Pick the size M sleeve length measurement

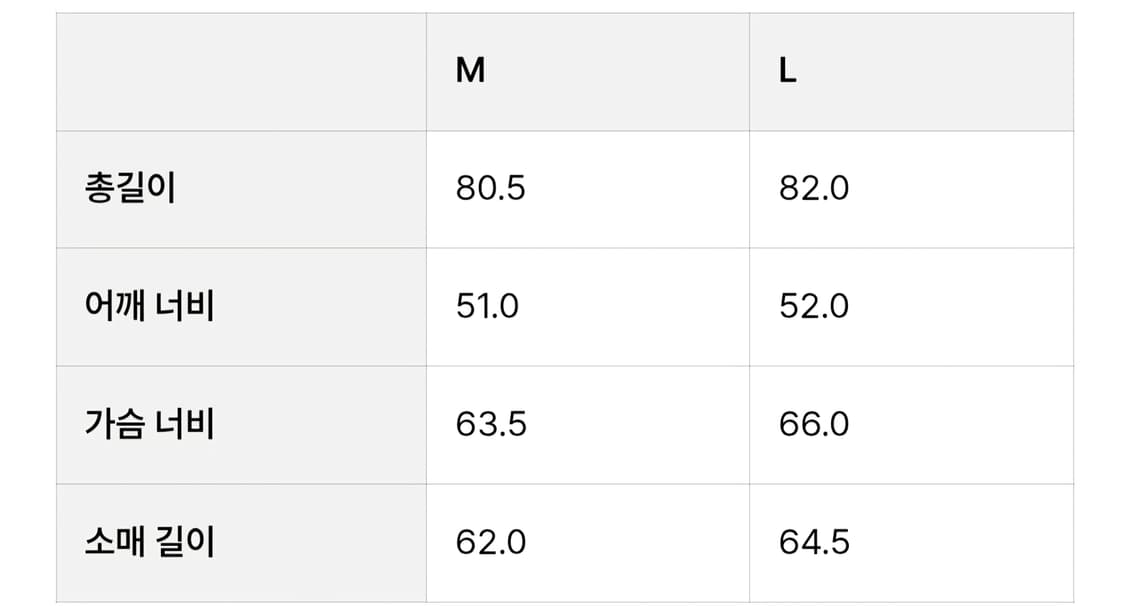(490, 542)
